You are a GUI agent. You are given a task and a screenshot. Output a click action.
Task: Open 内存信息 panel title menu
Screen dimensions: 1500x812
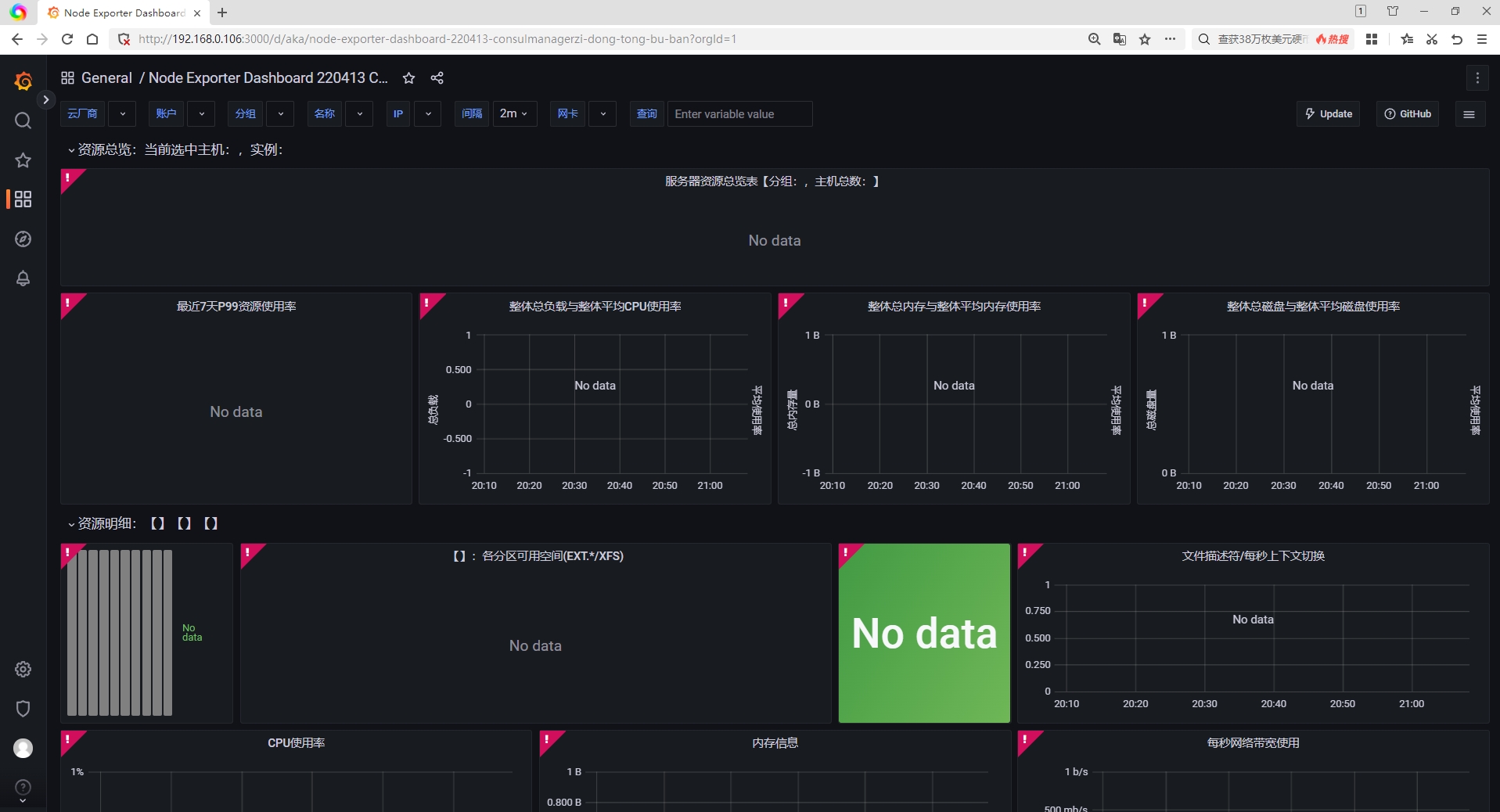click(775, 742)
